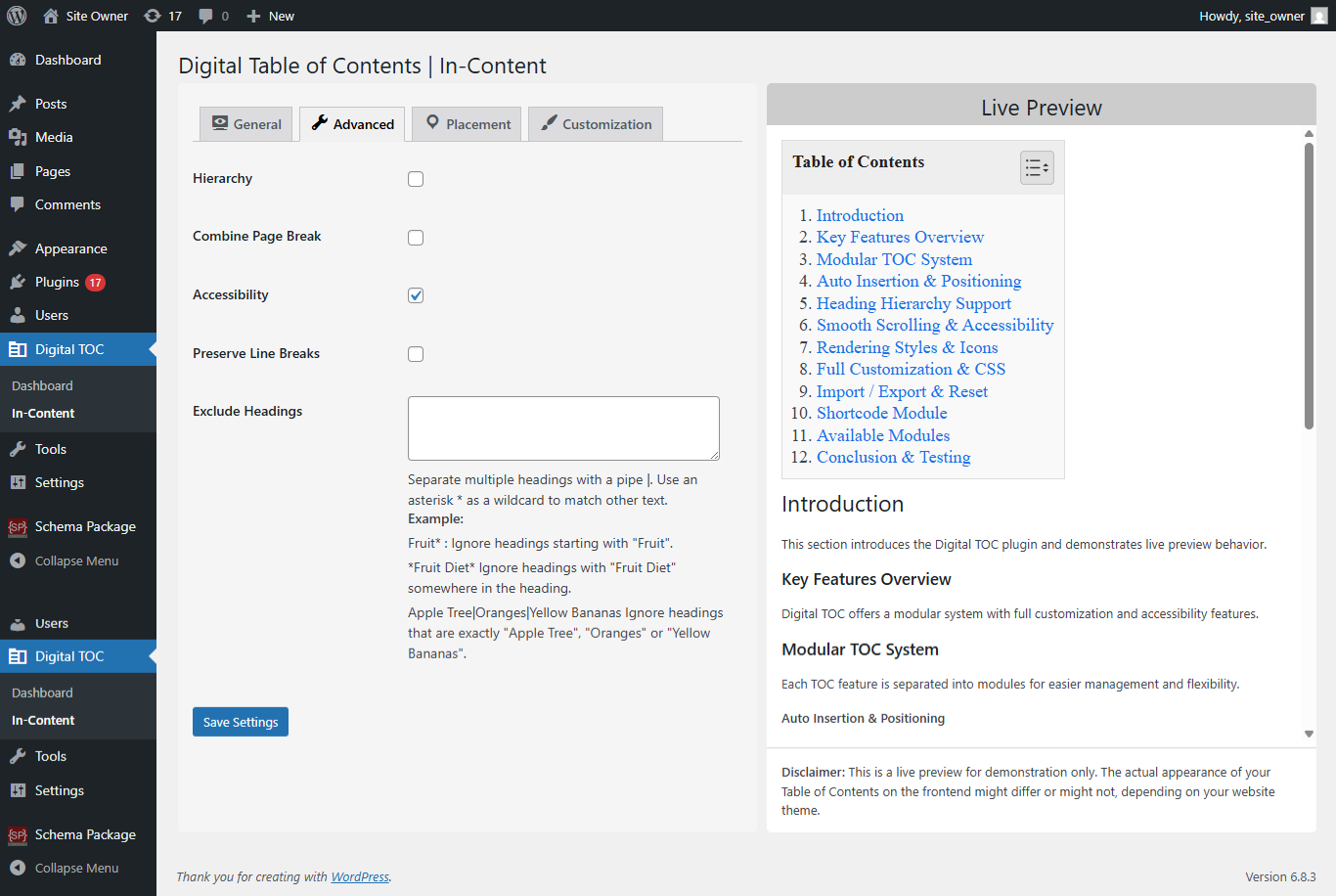Click the comments bubble icon in admin bar

[205, 16]
